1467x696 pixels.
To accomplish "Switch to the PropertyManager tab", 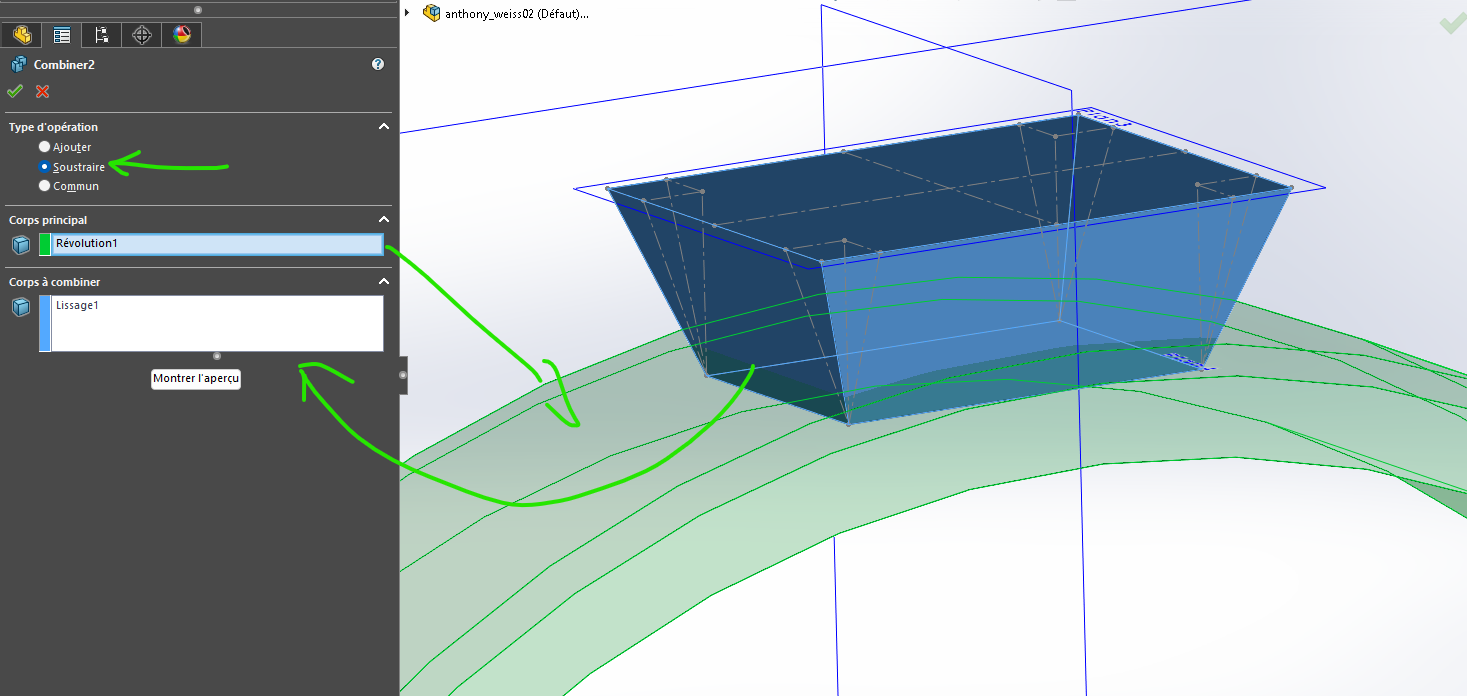I will tap(62, 35).
